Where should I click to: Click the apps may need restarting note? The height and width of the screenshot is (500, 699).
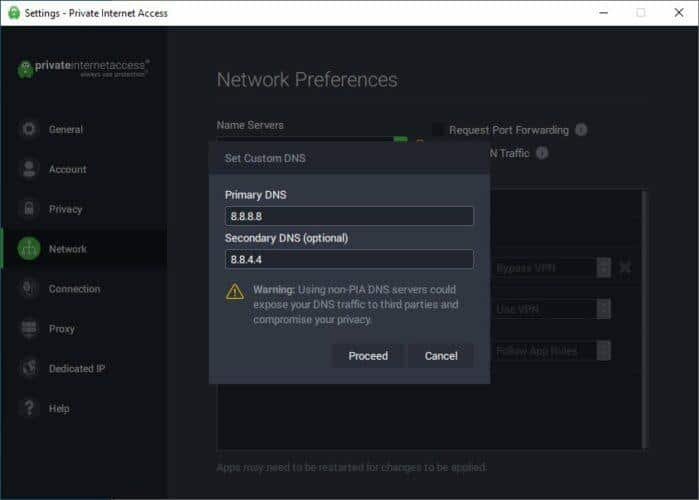click(x=352, y=467)
